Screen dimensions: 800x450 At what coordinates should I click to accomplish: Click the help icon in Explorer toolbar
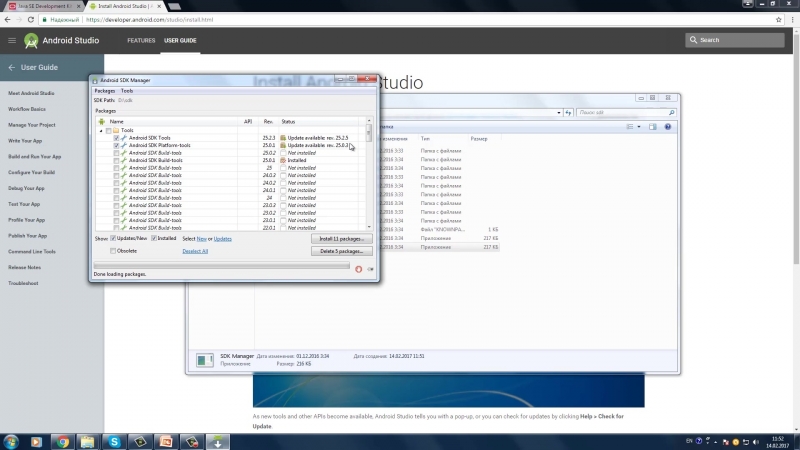(669, 127)
